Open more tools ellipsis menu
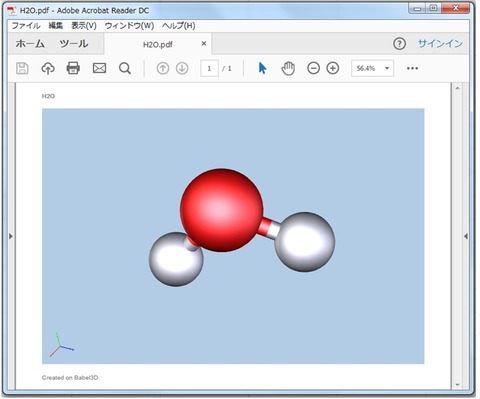 412,68
